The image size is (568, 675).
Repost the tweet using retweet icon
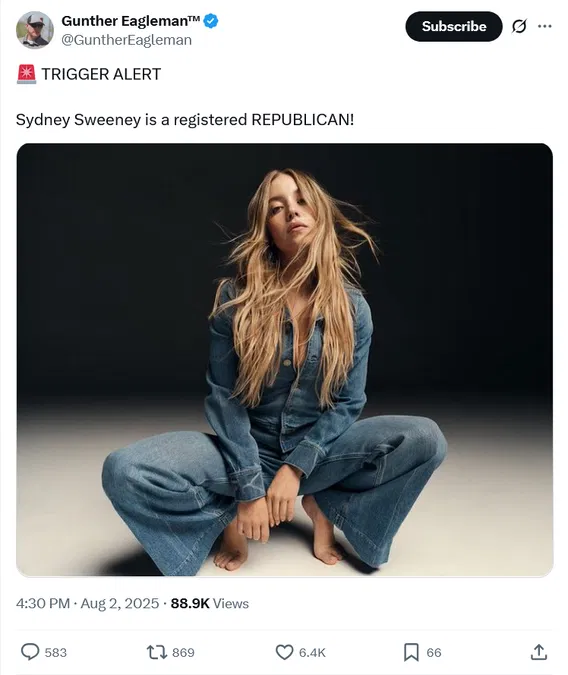157,652
